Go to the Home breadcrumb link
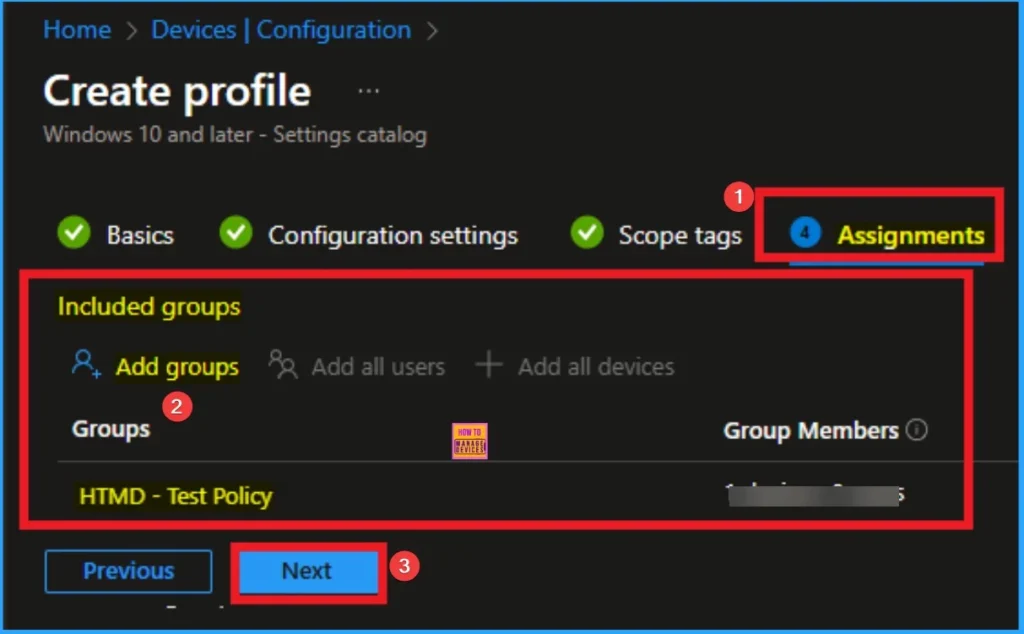Screen dimensions: 1024x634 click(x=77, y=30)
